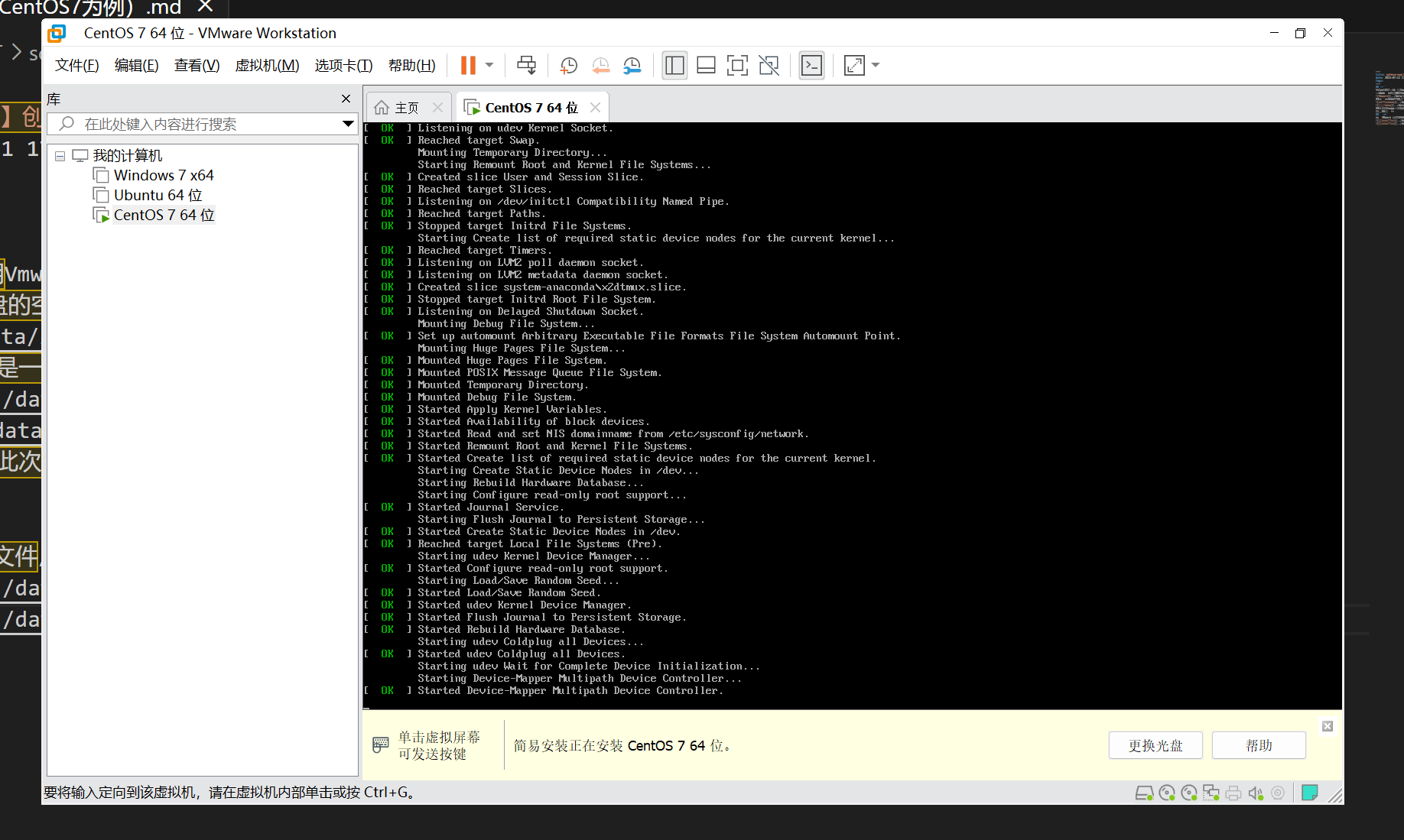
Task: Click the hard disk status icon
Action: [x=1144, y=793]
